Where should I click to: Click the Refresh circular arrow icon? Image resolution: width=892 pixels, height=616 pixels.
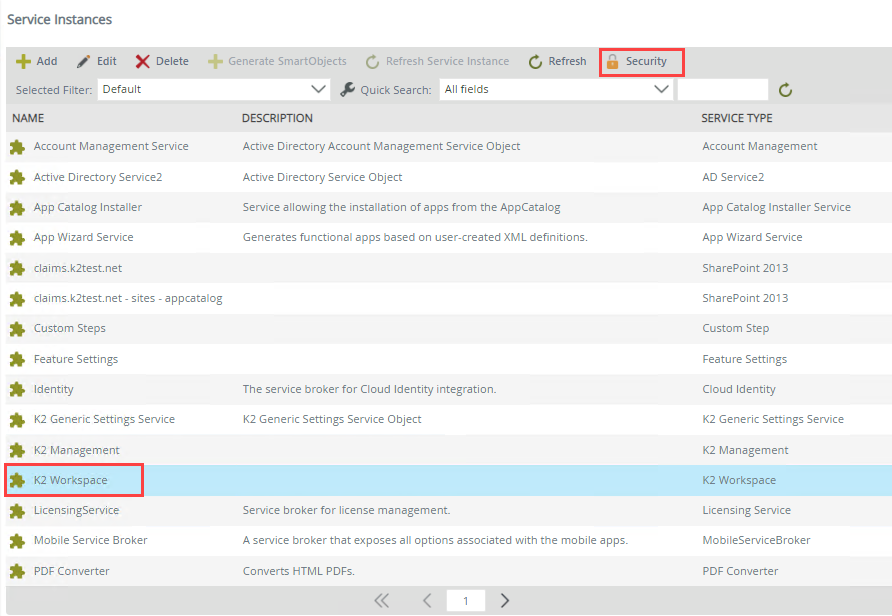tap(535, 61)
